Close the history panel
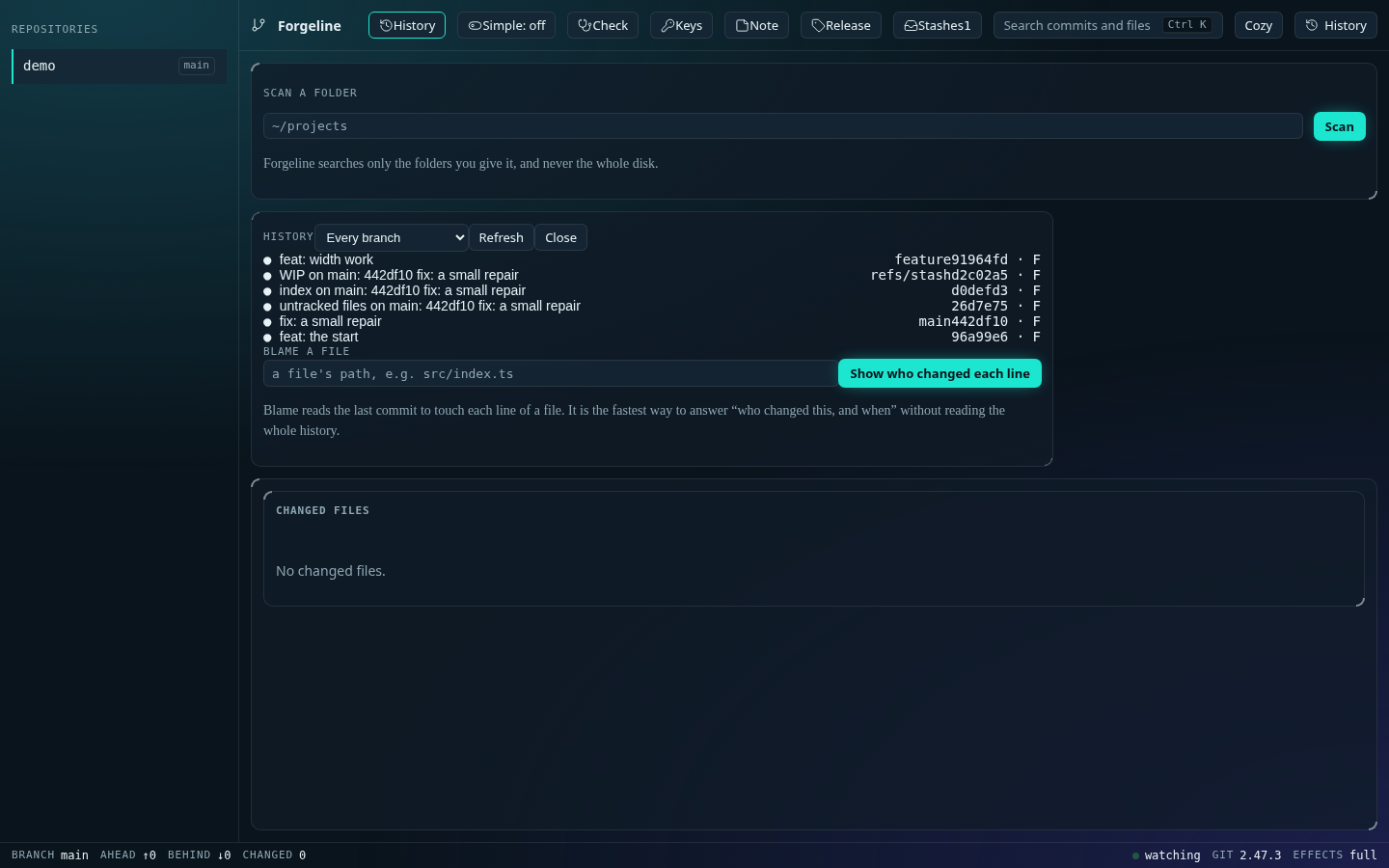 pos(560,237)
